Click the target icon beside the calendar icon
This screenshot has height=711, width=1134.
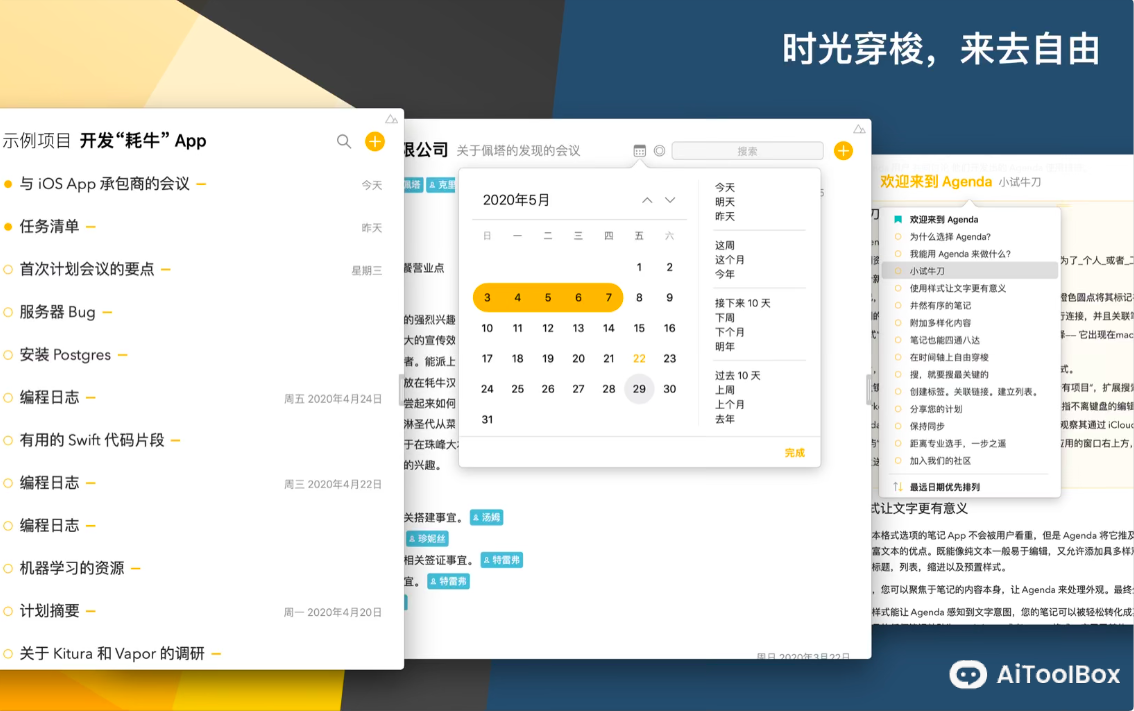pyautogui.click(x=659, y=149)
